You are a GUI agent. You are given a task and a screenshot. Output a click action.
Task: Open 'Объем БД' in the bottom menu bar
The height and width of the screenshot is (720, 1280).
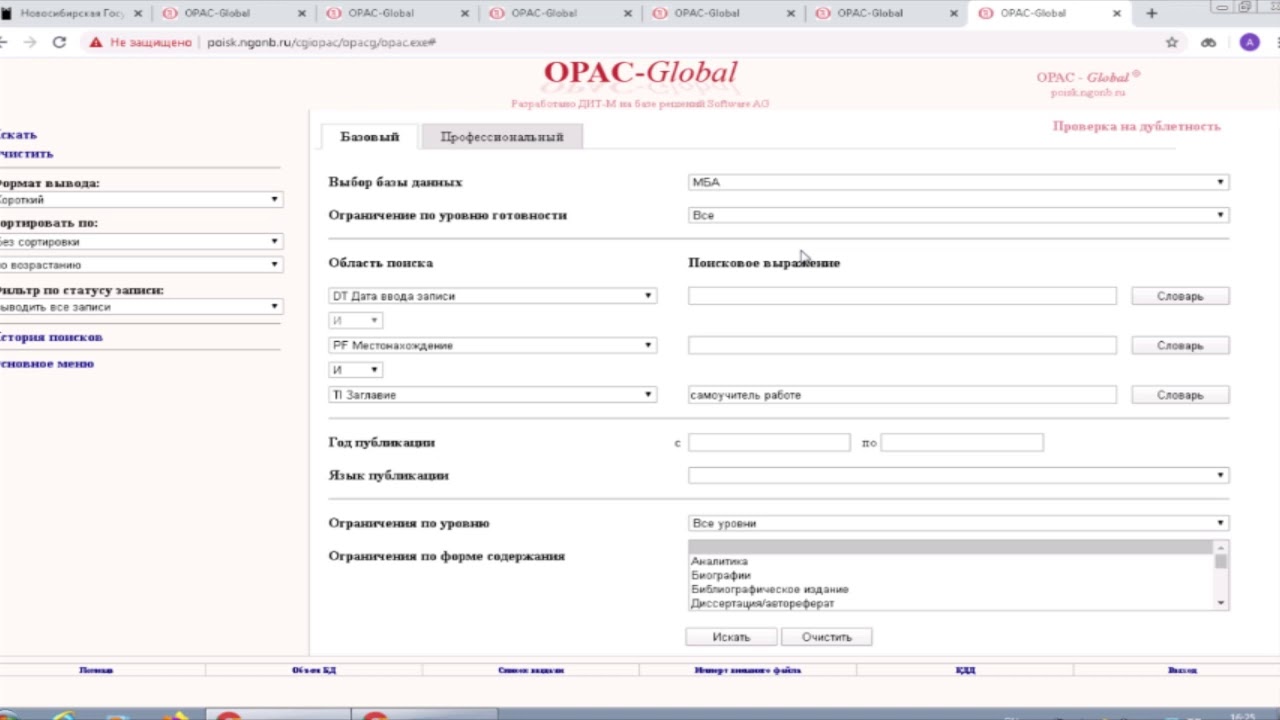tap(314, 670)
